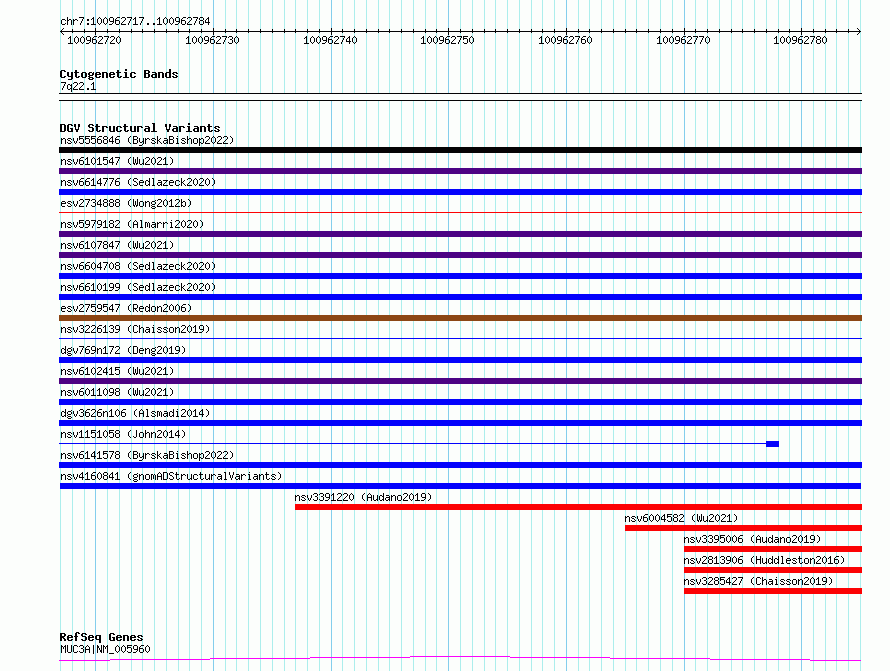This screenshot has height=671, width=890.
Task: Click the small blue block on nsv1151058 track
Action: point(772,444)
